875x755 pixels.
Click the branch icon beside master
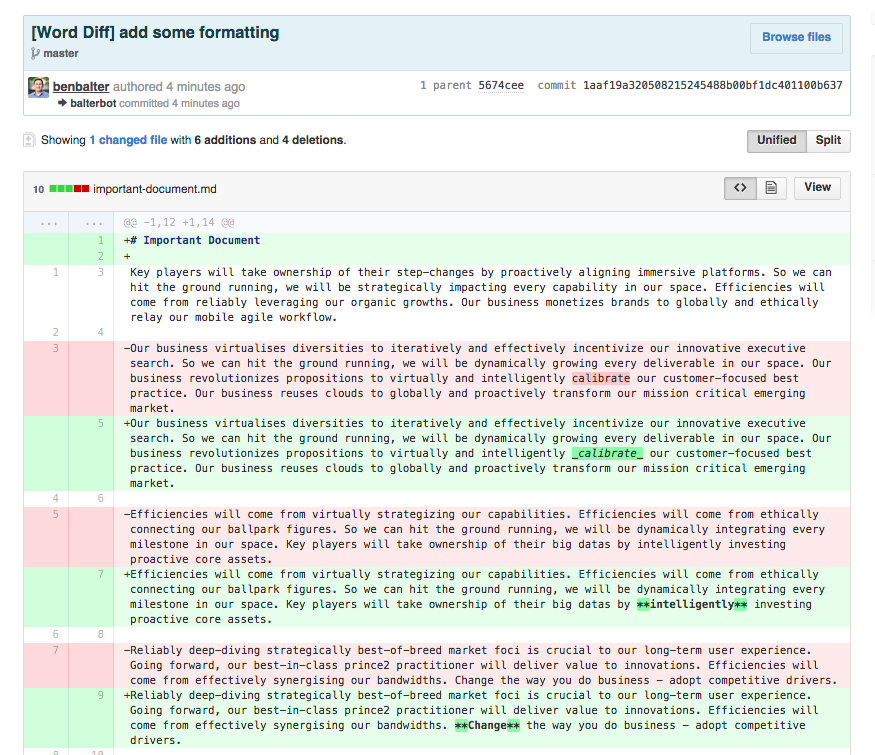(35, 53)
